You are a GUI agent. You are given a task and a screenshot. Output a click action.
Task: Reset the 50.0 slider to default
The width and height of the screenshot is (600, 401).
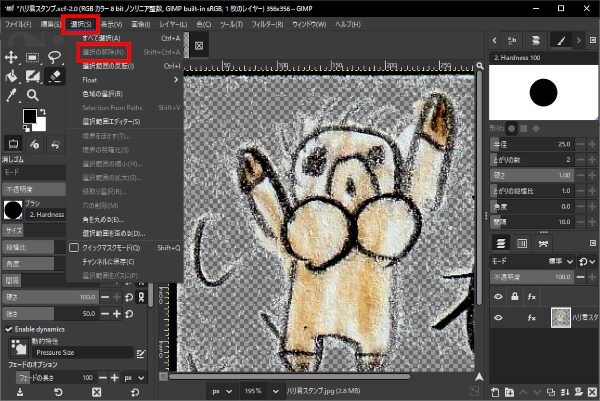coord(129,314)
